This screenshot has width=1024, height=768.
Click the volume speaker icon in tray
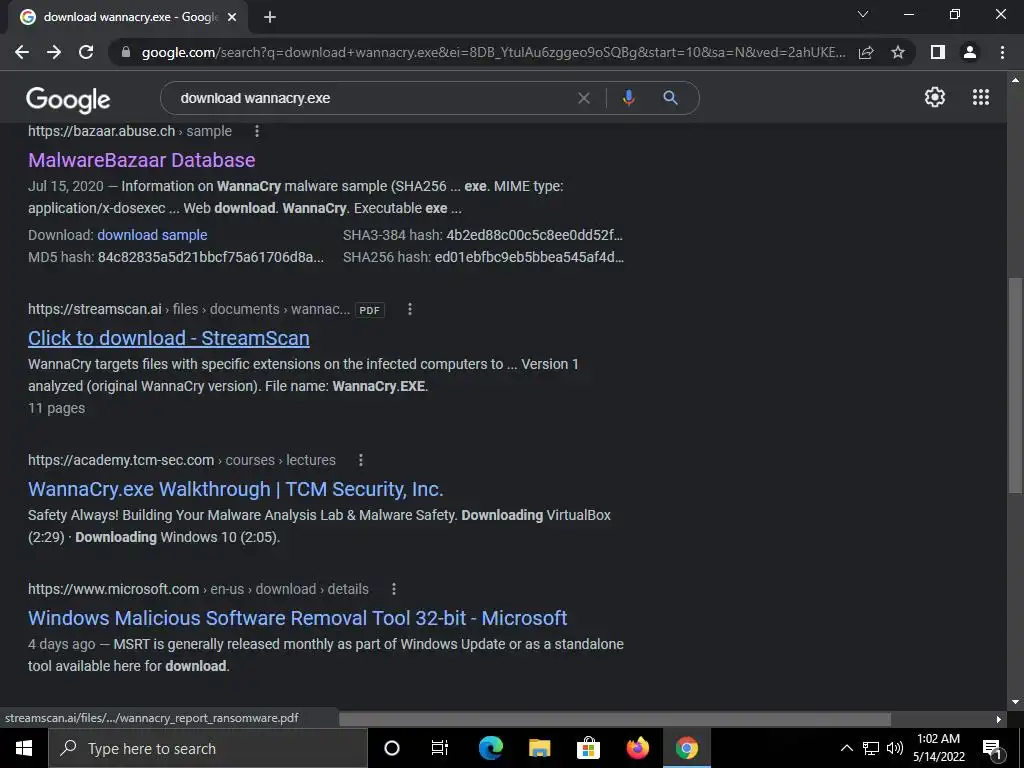tap(895, 748)
